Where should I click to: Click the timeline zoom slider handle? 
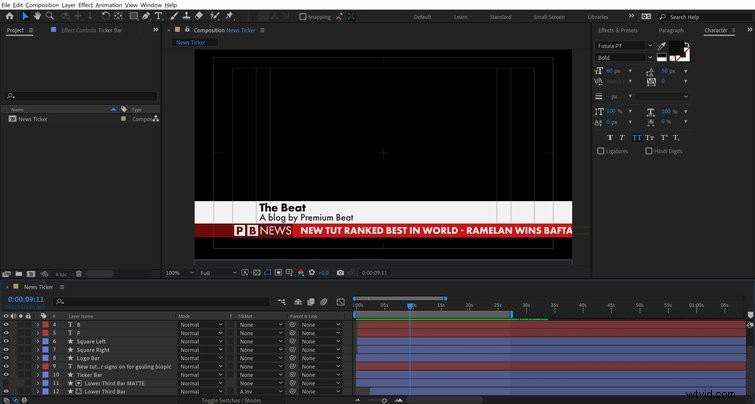(x=384, y=400)
